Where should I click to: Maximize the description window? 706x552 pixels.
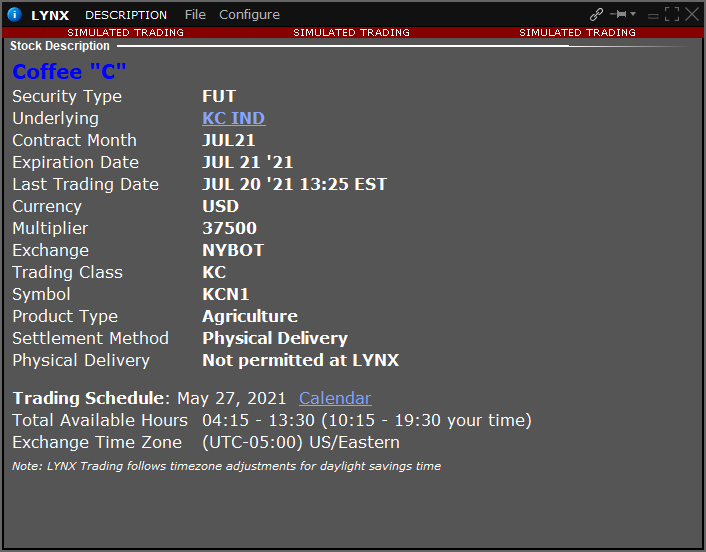click(672, 14)
